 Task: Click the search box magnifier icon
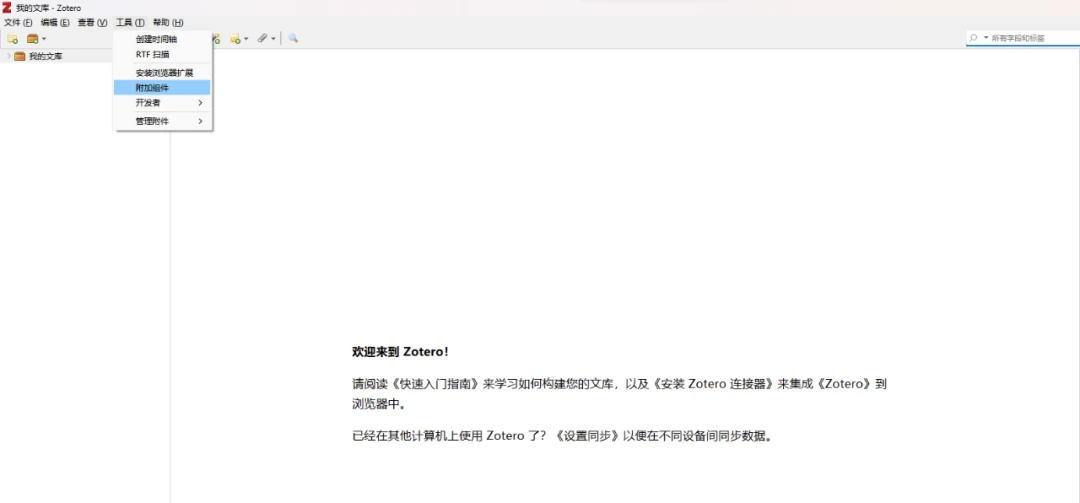point(974,38)
